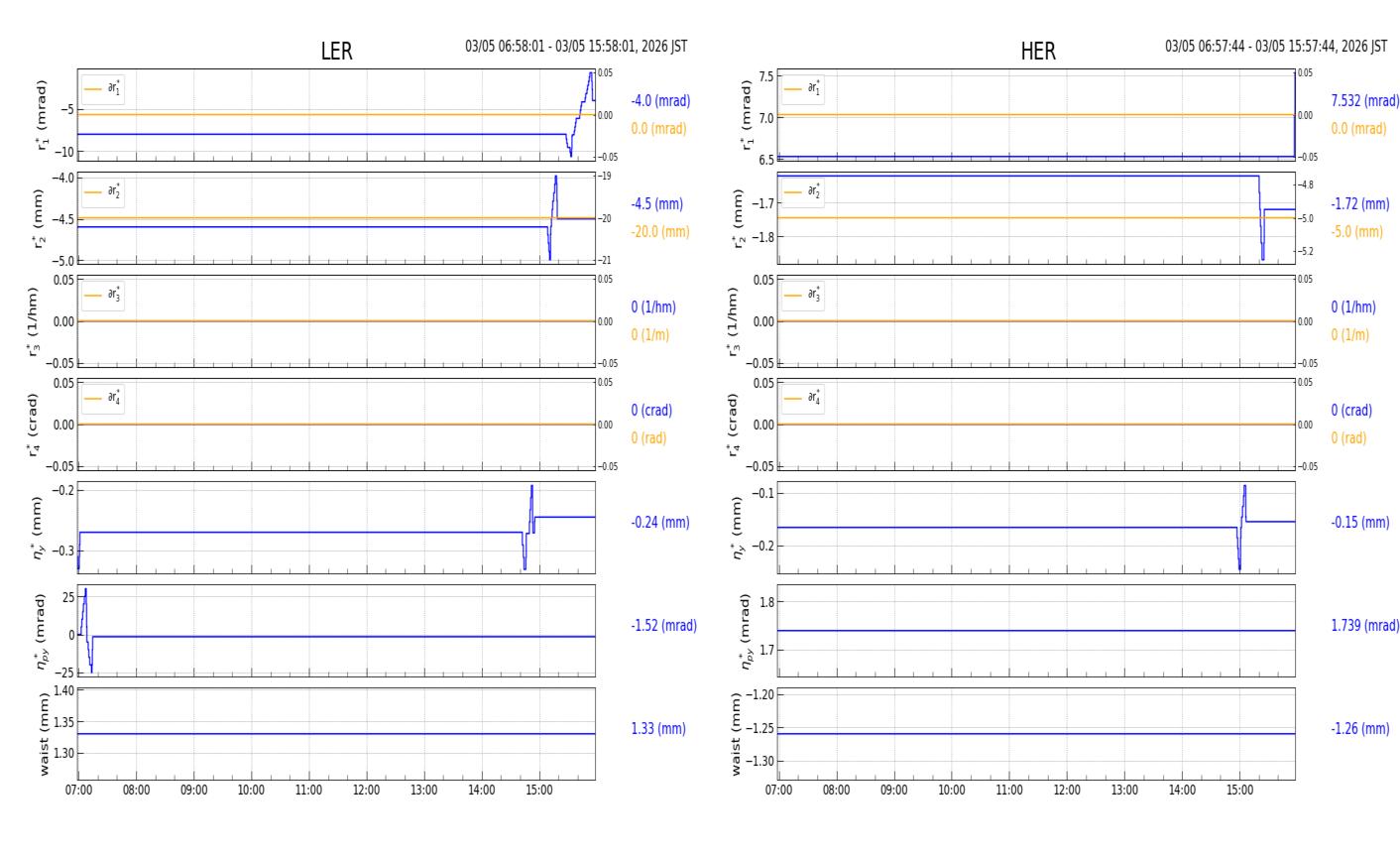Click the ∂r4* legend entry in HER
This screenshot has height=857, width=1400.
coord(802,399)
